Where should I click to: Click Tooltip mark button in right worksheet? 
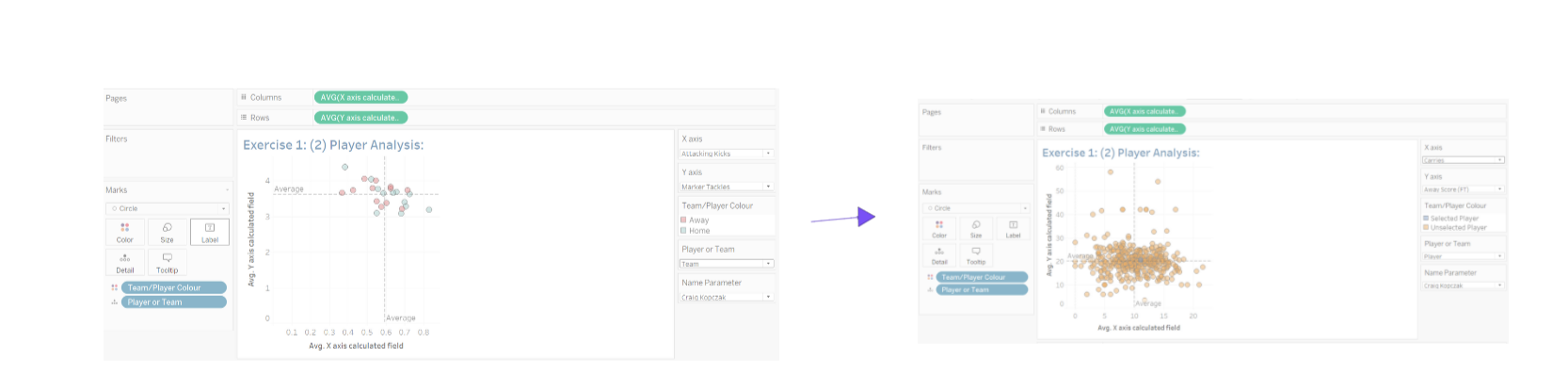(x=976, y=254)
